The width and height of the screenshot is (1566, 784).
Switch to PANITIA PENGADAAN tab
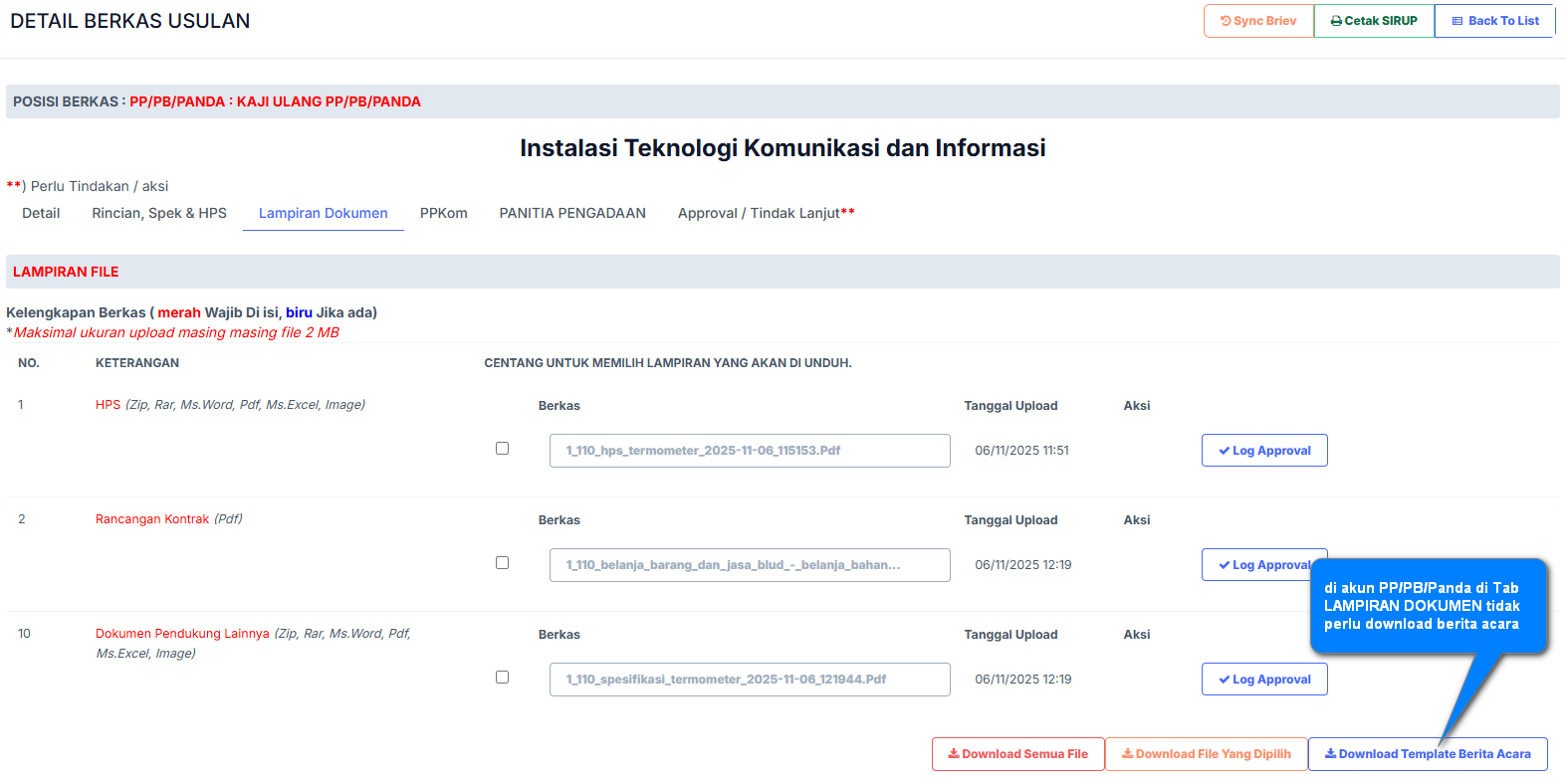[x=572, y=213]
